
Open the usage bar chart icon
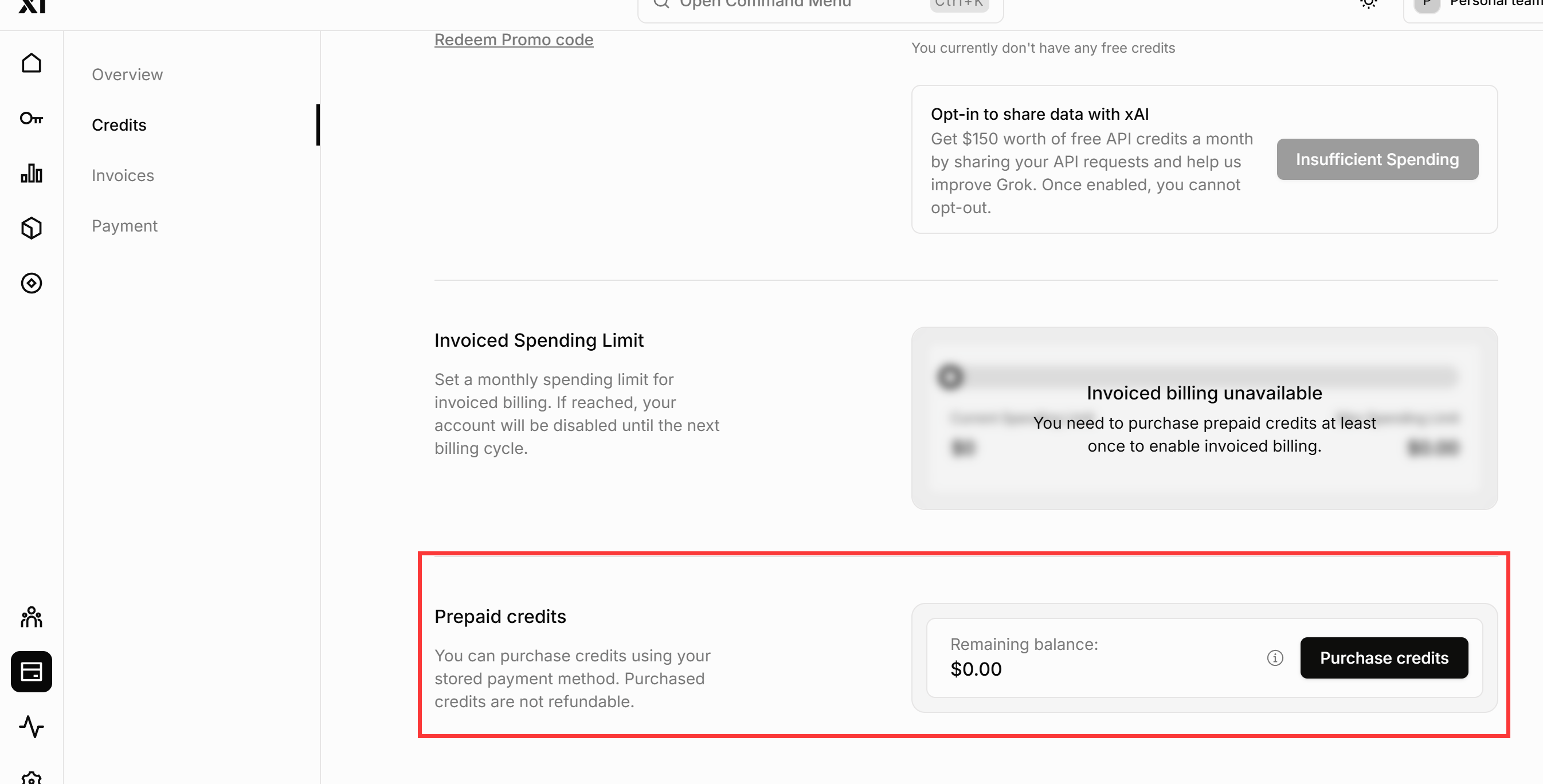point(31,173)
